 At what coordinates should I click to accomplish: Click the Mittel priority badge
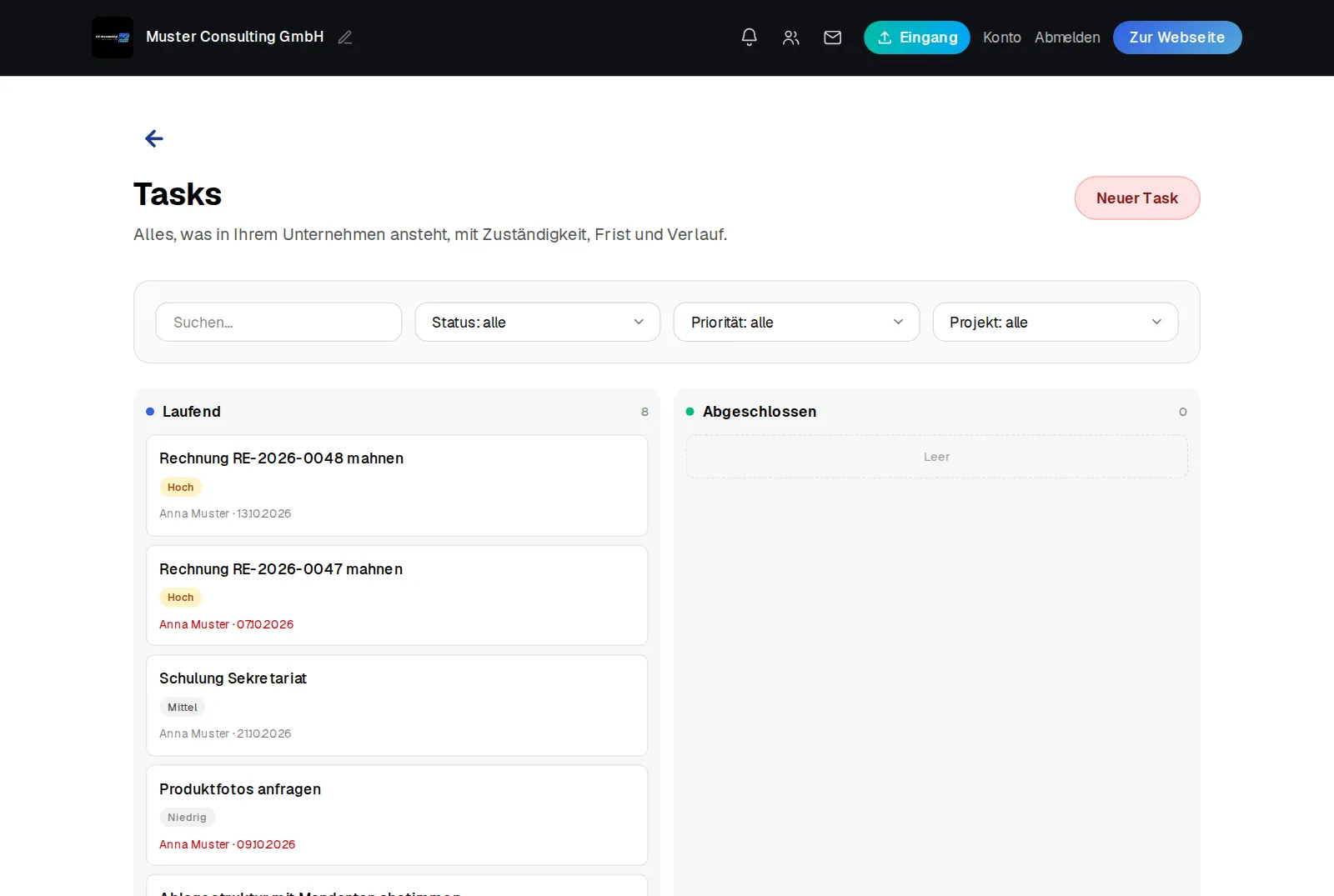(x=183, y=708)
